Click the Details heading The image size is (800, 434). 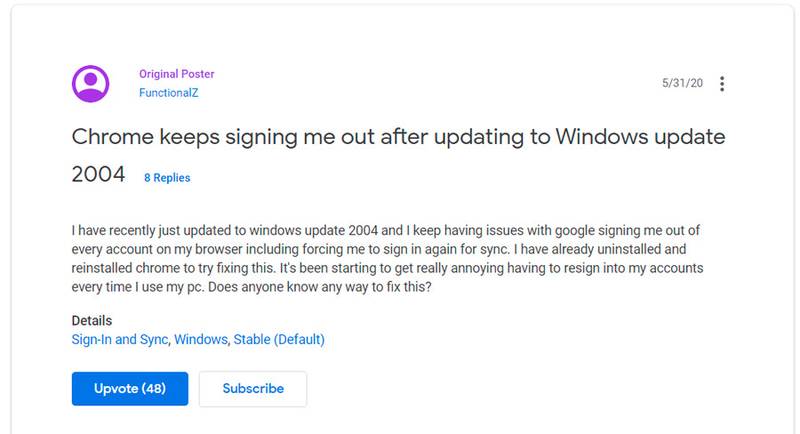coord(92,321)
